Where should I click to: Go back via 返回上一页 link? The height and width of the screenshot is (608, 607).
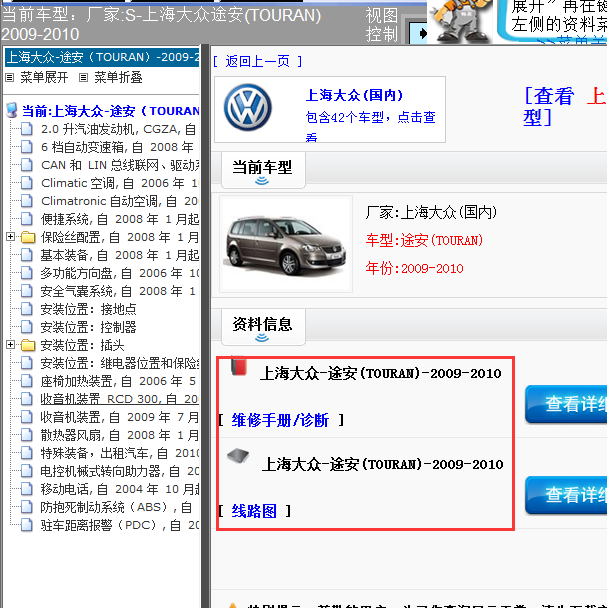[258, 61]
